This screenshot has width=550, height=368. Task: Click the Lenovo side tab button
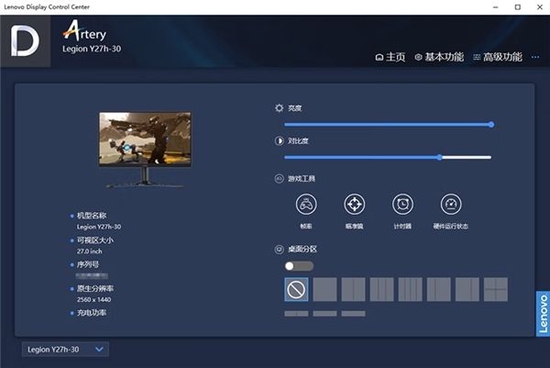pos(543,314)
